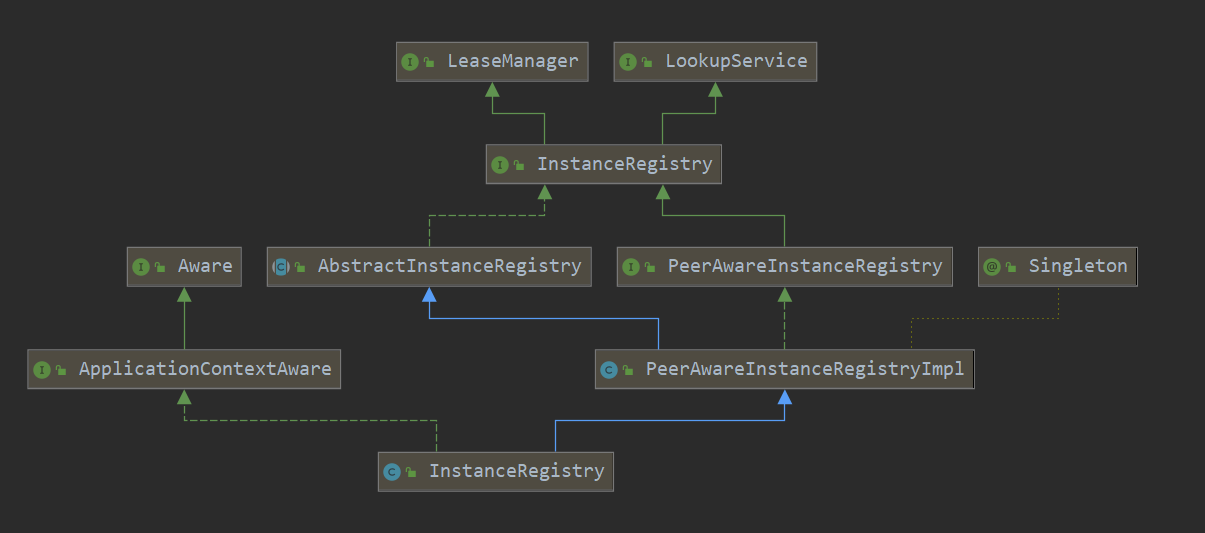1205x533 pixels.
Task: Click the interface icon on Aware node
Action: click(140, 267)
